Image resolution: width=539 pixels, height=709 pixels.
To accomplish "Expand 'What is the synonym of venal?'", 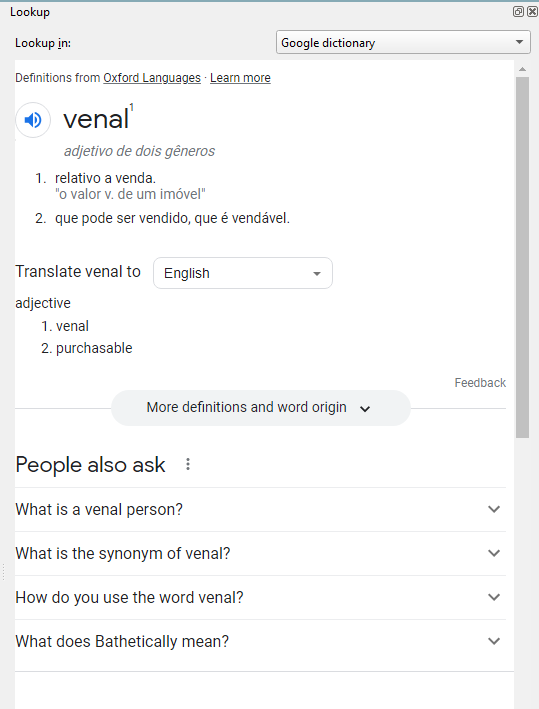I will [260, 553].
